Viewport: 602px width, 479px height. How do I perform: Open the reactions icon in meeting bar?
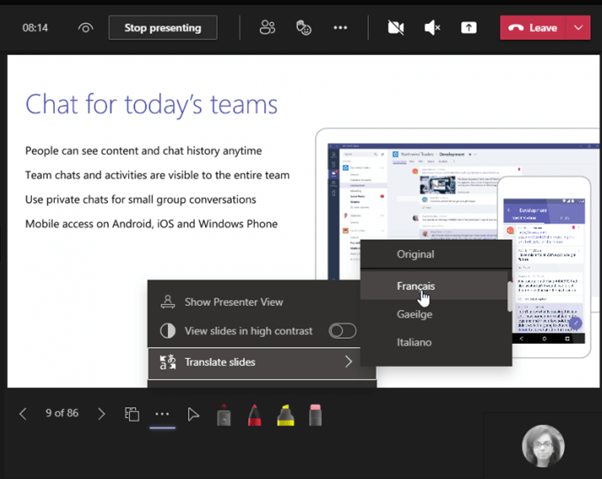pos(304,28)
